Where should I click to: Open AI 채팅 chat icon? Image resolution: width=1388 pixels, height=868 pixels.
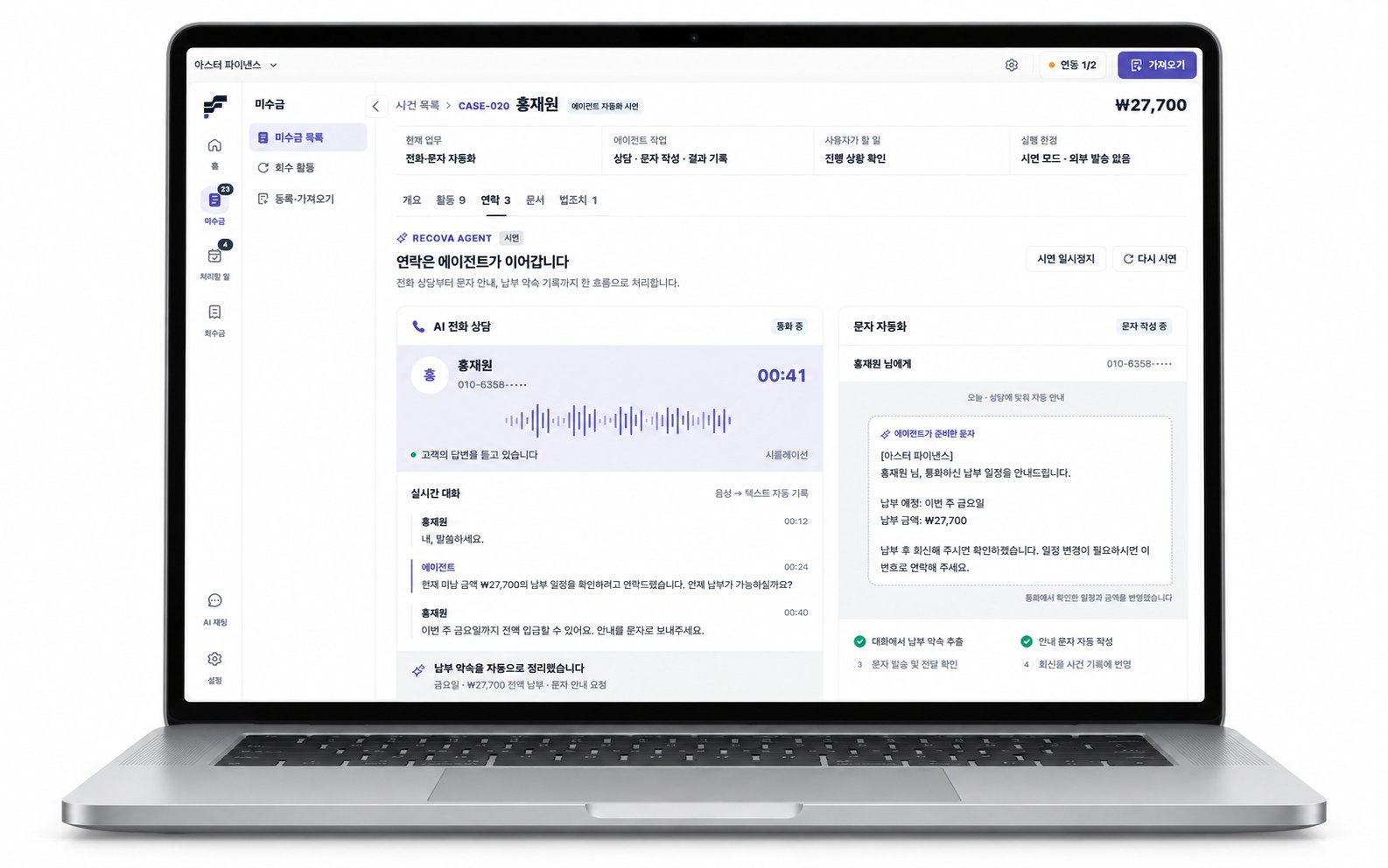pyautogui.click(x=214, y=601)
